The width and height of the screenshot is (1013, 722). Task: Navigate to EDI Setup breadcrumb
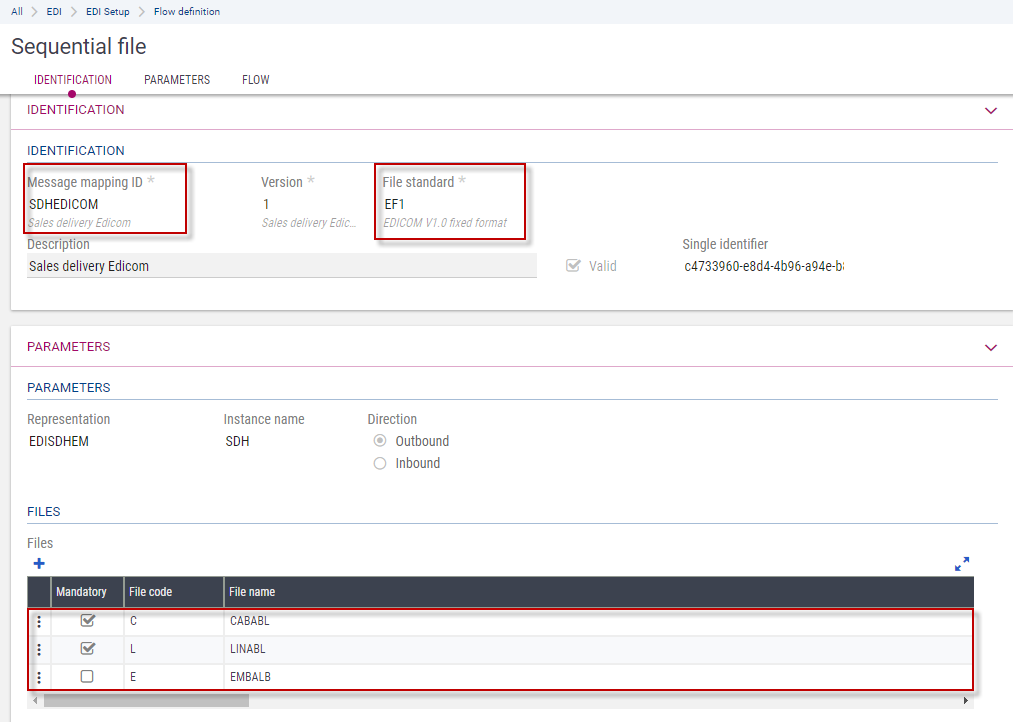pyautogui.click(x=106, y=12)
